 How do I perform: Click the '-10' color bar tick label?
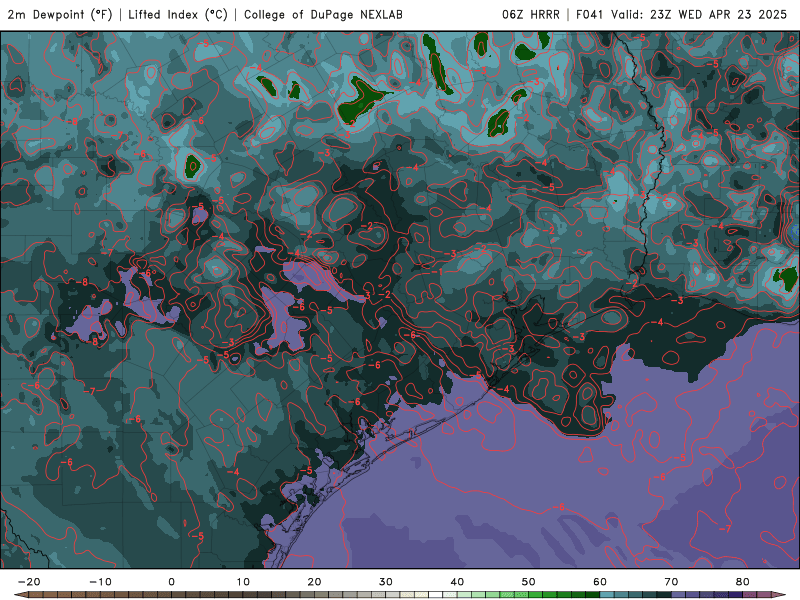(x=100, y=582)
